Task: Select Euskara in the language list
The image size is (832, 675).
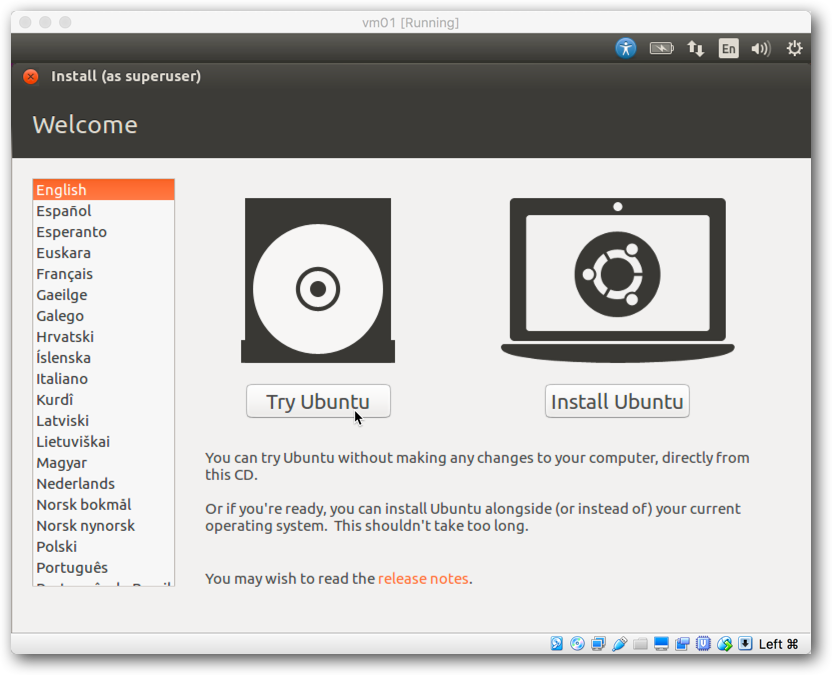Action: [x=103, y=253]
